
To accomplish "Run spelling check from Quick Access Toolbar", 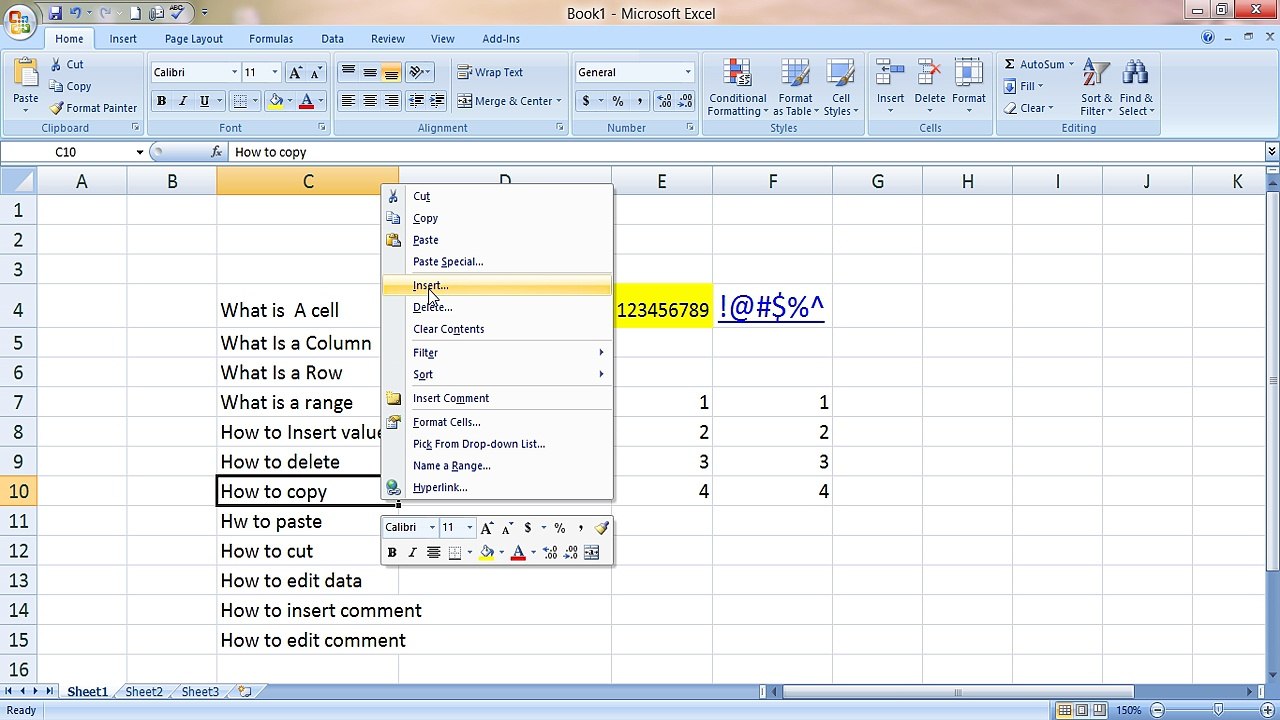I will [177, 13].
